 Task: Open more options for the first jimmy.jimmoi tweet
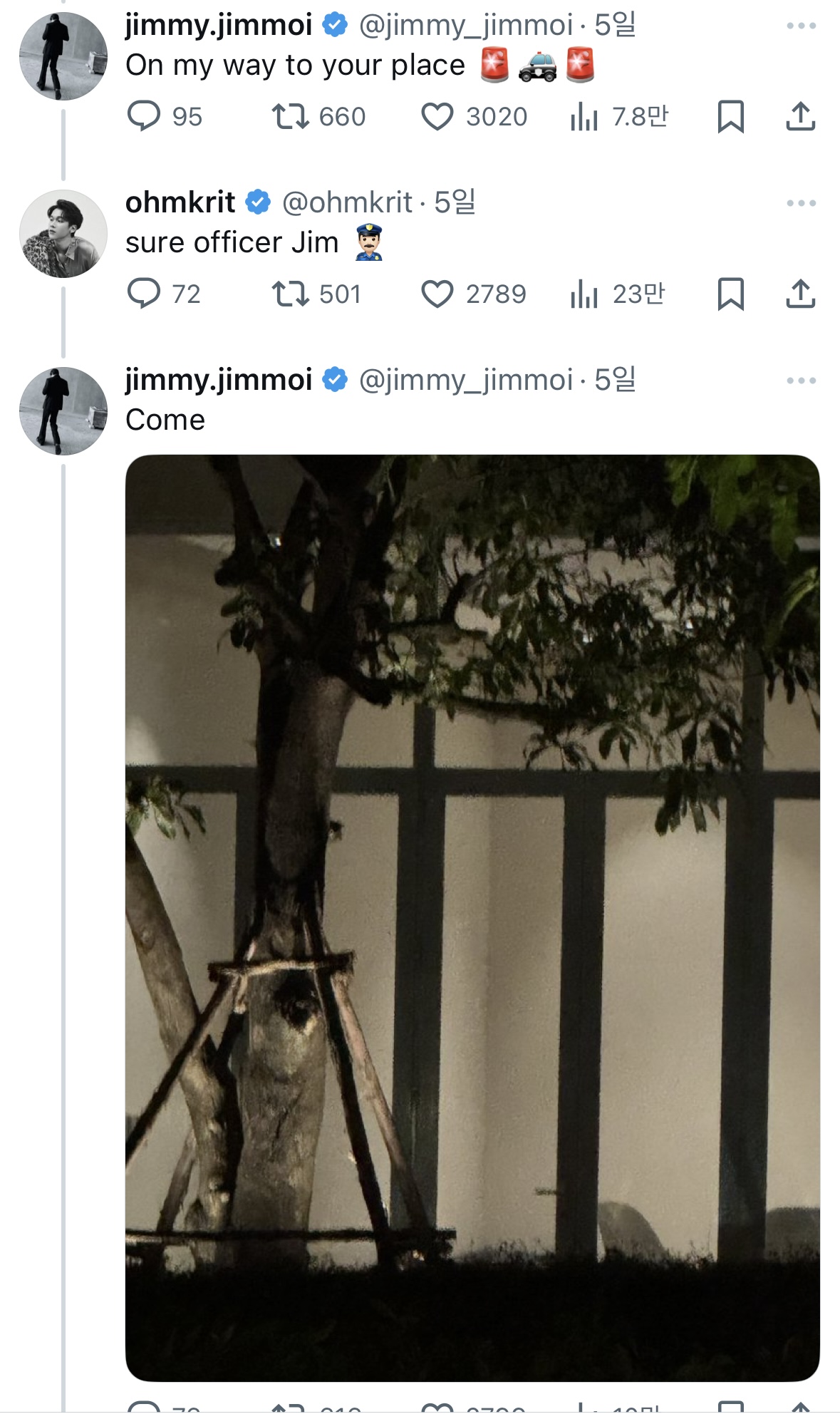(x=801, y=26)
